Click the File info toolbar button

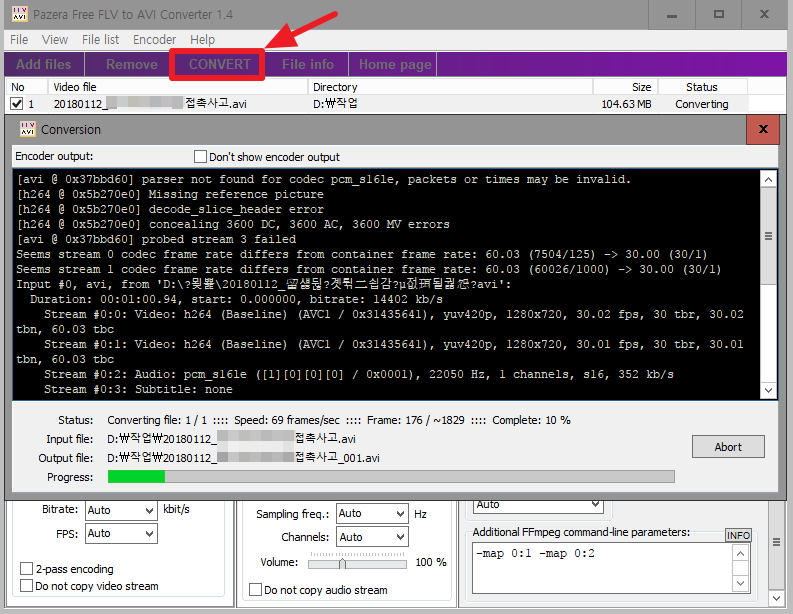(307, 65)
